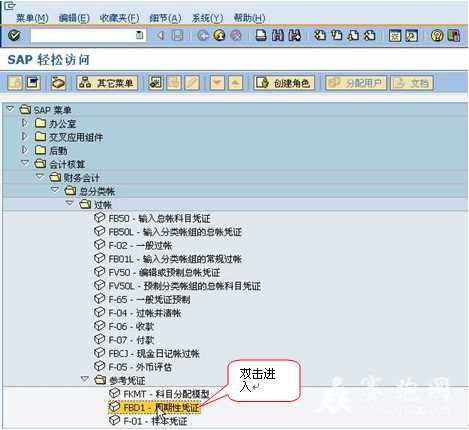Open the 帮助(H) menu
The width and height of the screenshot is (469, 430).
249,18
